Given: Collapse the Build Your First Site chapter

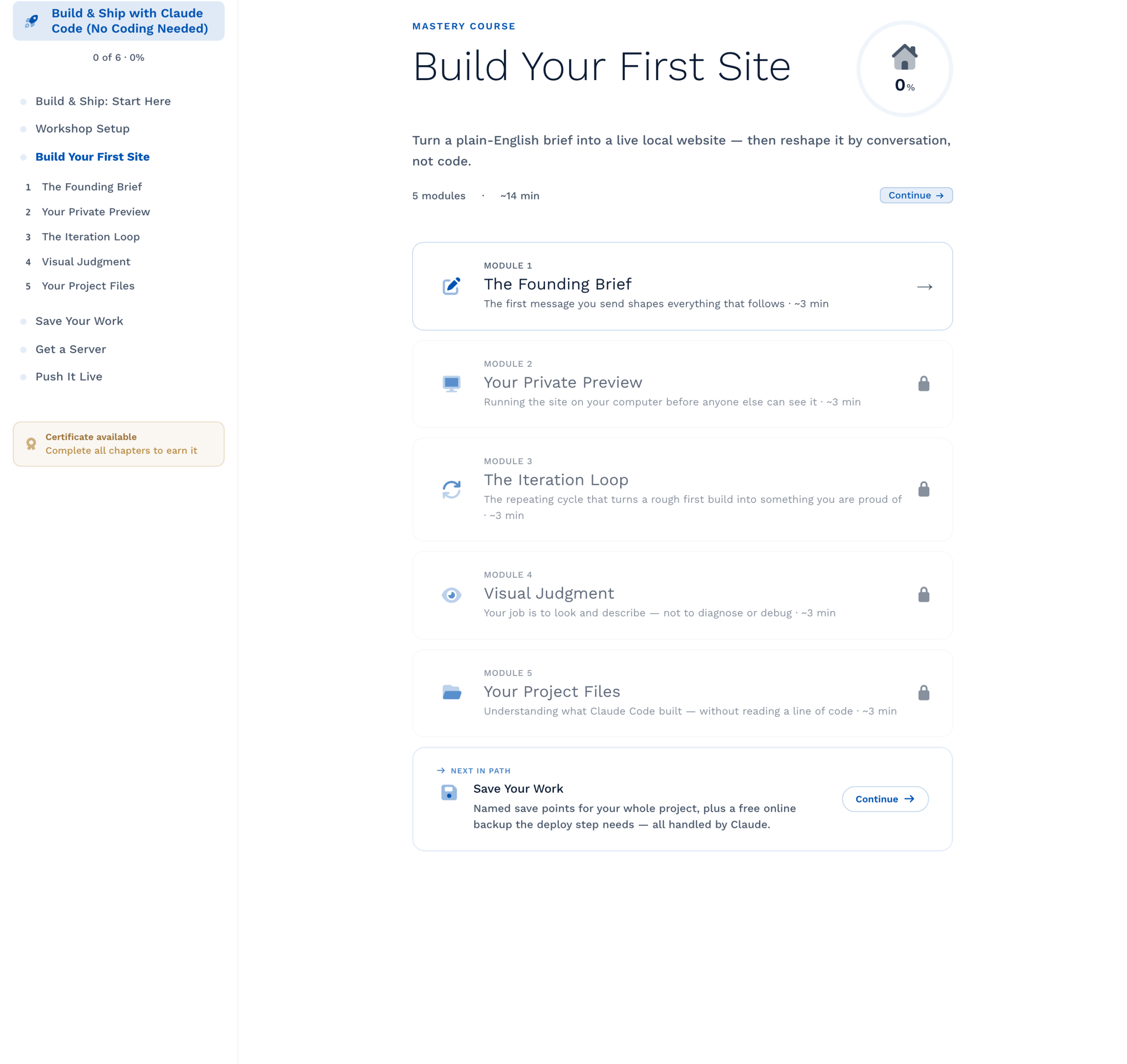Looking at the screenshot, I should point(92,156).
